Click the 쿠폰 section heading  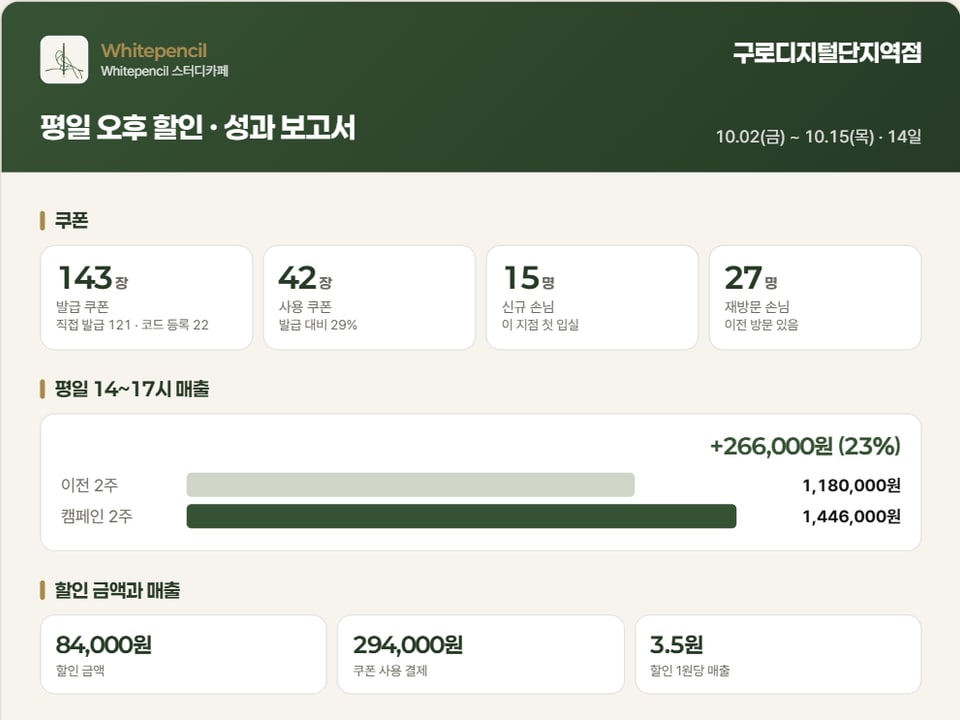[71, 220]
